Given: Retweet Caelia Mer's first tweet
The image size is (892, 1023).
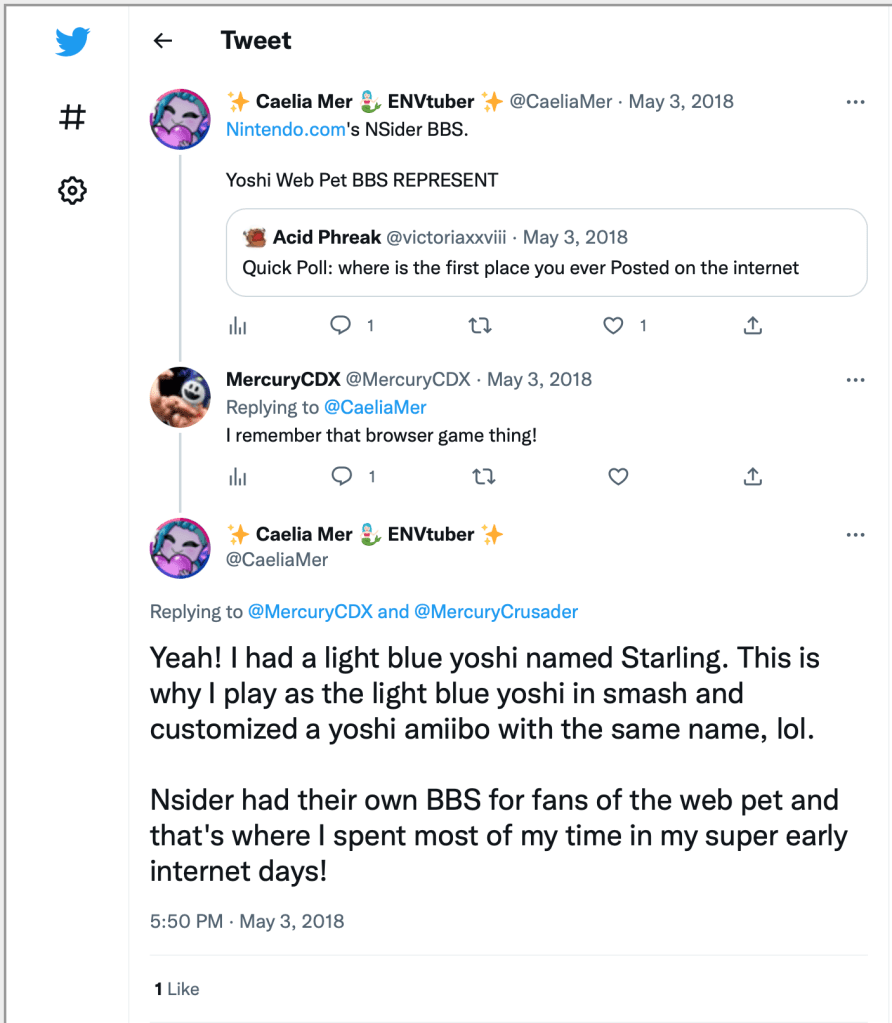Looking at the screenshot, I should (x=481, y=325).
